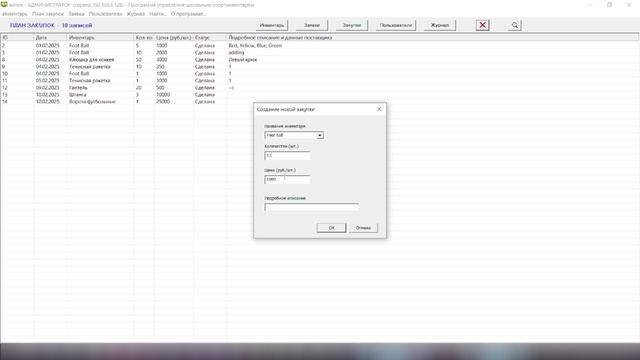Click the 'Red, Yellow, Blue, Green' description cell

pyautogui.click(x=255, y=46)
